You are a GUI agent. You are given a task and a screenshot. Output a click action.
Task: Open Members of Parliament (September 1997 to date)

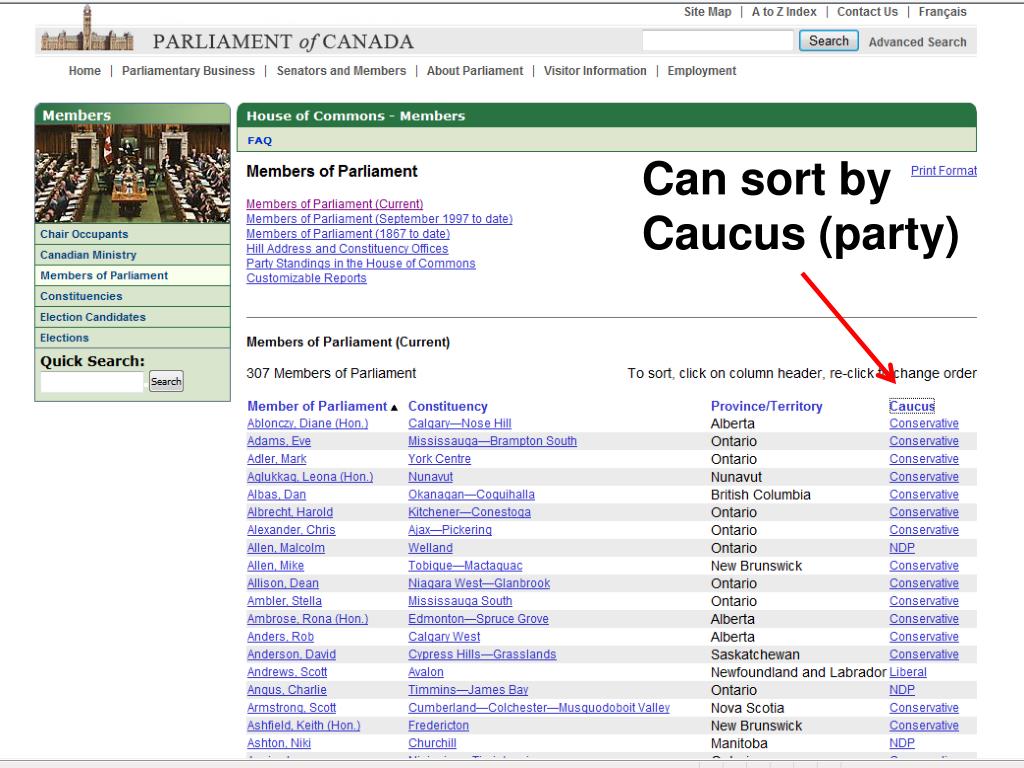tap(379, 219)
